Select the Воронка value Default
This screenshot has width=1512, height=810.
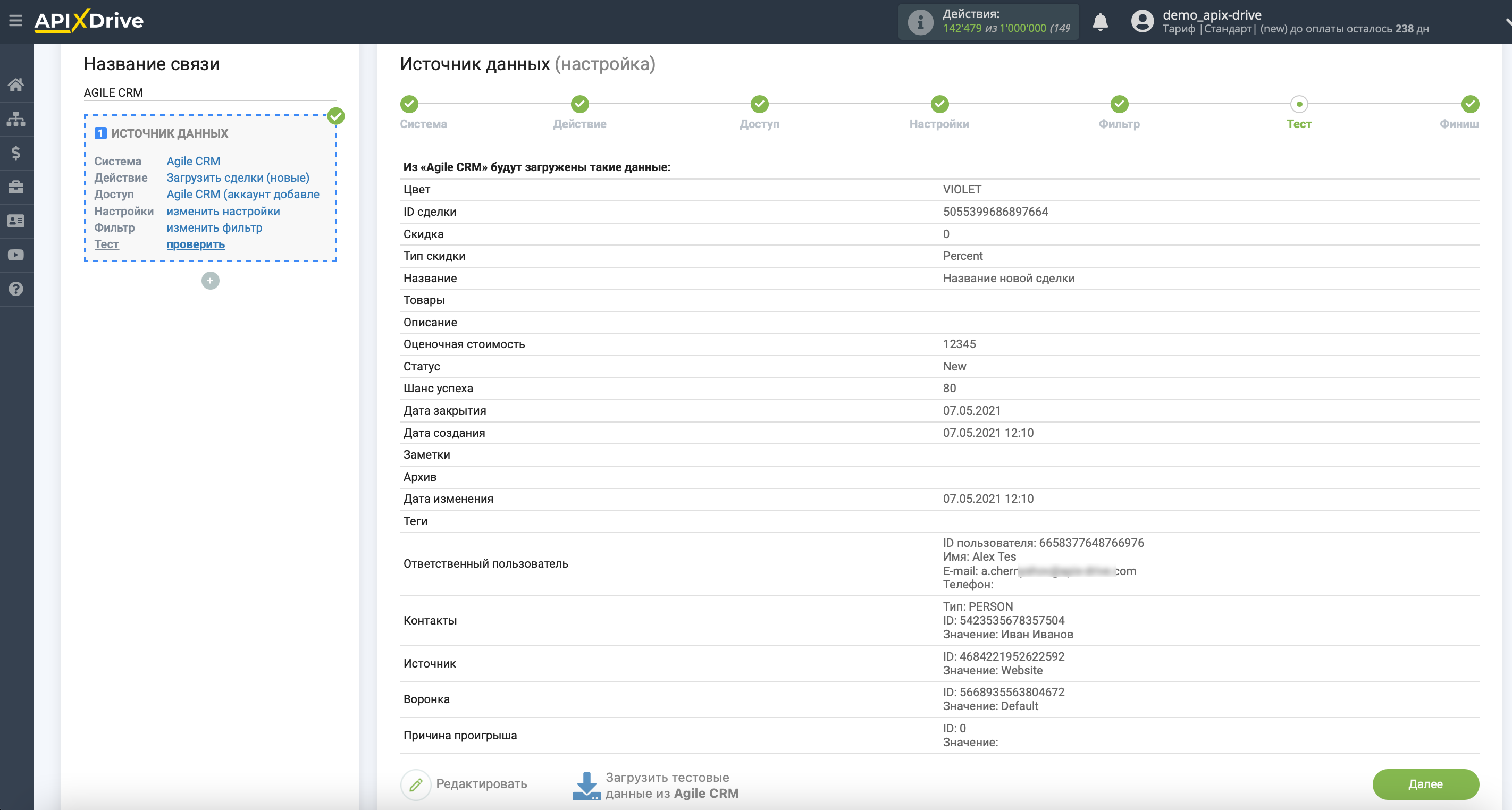coord(1019,706)
